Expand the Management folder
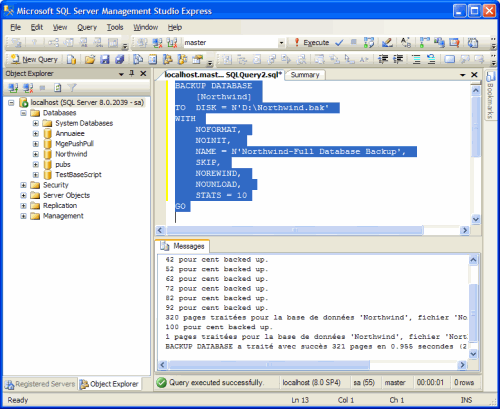This screenshot has width=500, height=409. [x=23, y=216]
